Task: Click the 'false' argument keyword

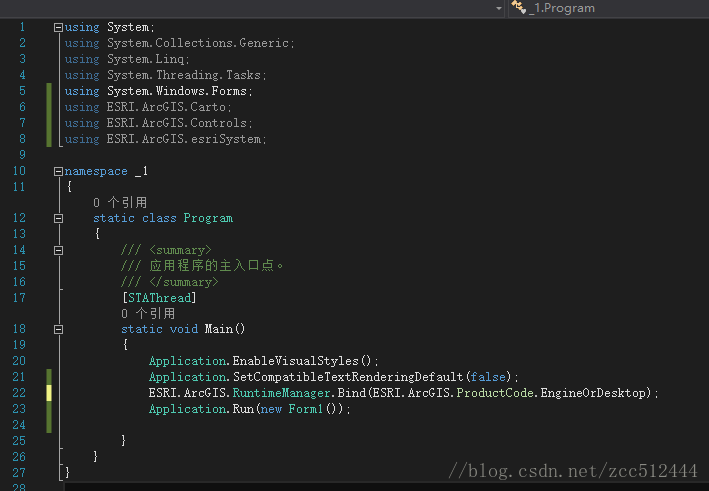Action: [x=488, y=377]
